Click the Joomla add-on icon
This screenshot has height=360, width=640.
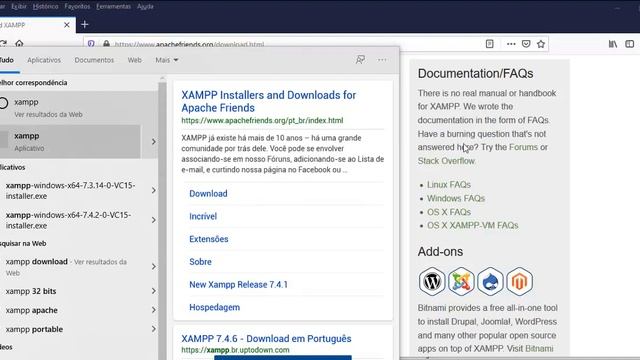click(x=461, y=281)
